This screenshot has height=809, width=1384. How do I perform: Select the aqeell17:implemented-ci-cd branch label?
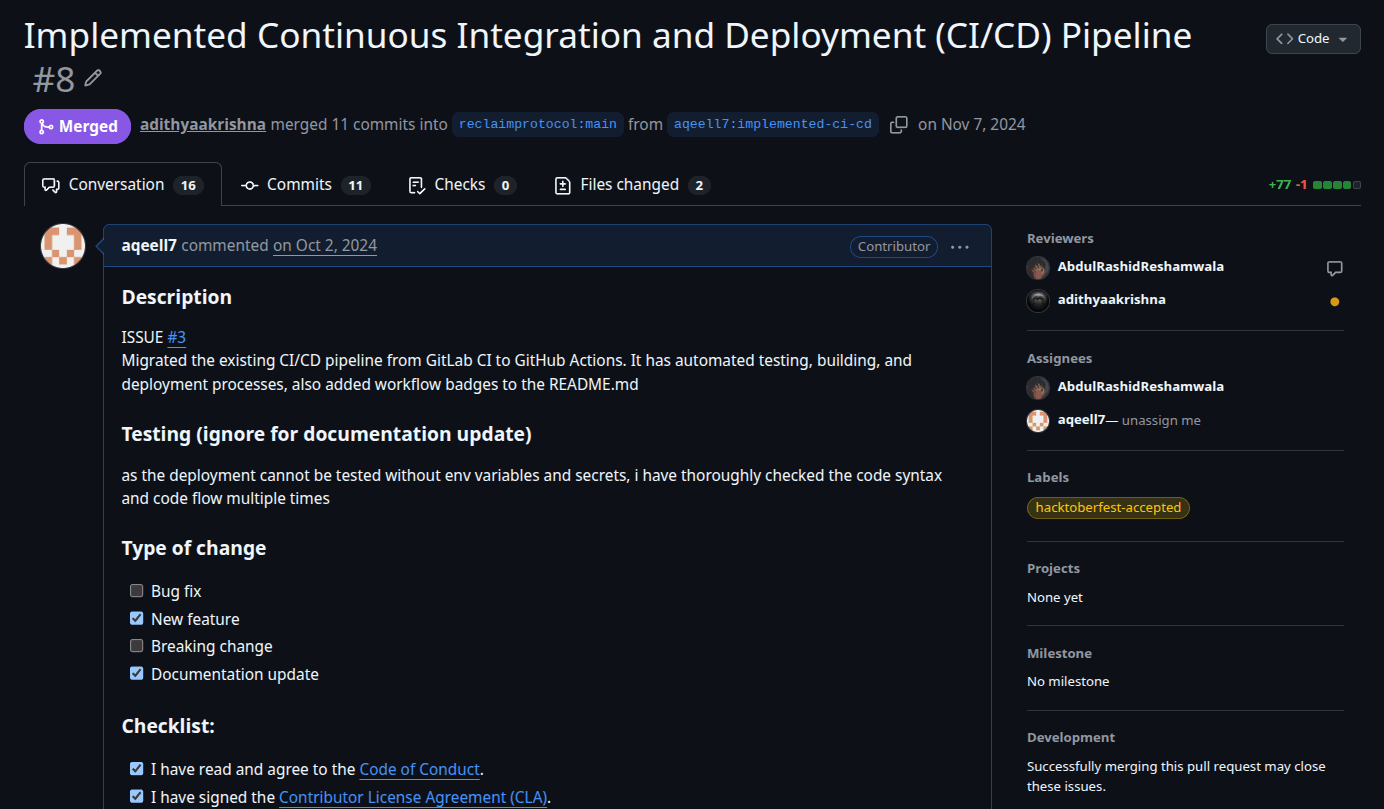point(772,124)
